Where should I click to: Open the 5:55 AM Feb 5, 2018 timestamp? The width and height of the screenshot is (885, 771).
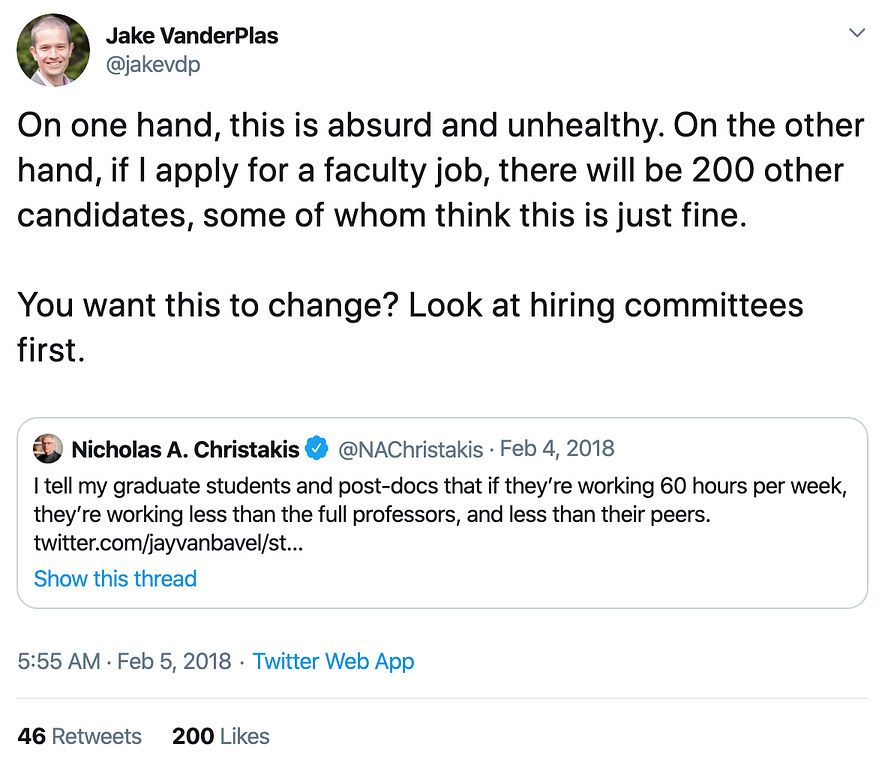(x=124, y=661)
